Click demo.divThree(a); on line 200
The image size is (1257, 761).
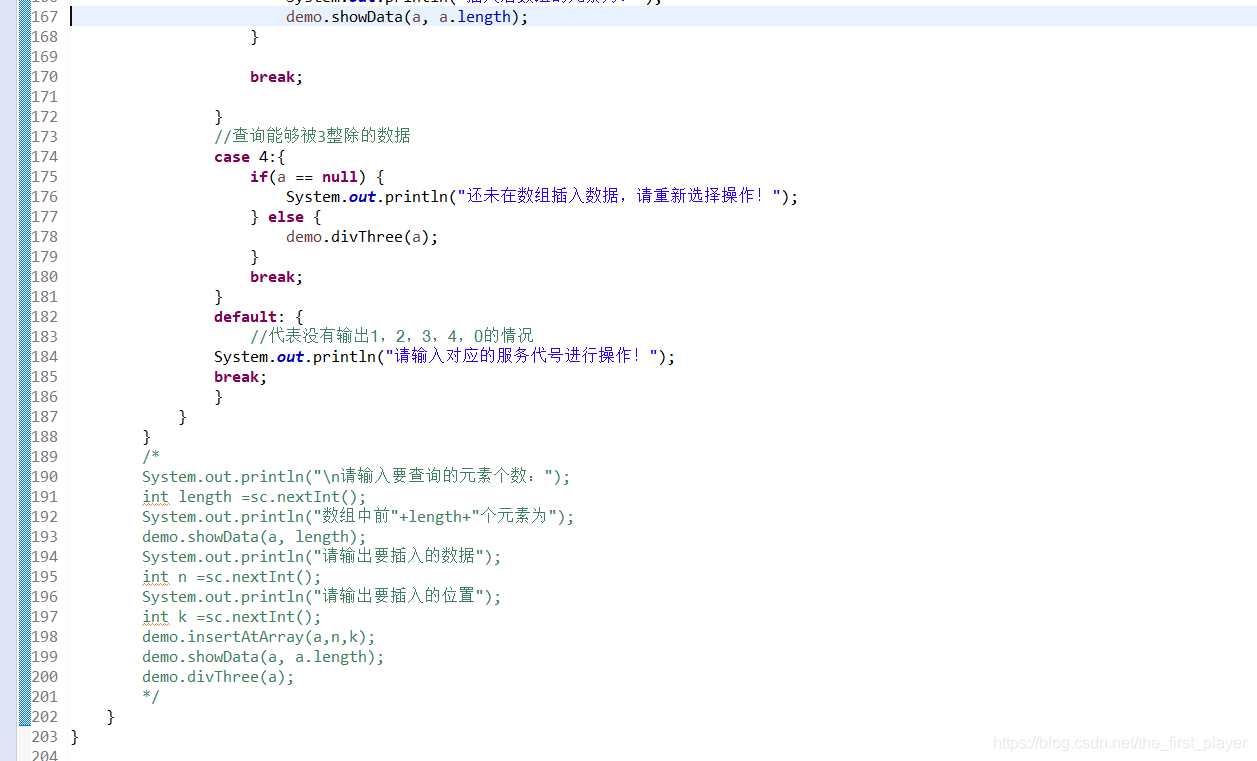pyautogui.click(x=218, y=677)
